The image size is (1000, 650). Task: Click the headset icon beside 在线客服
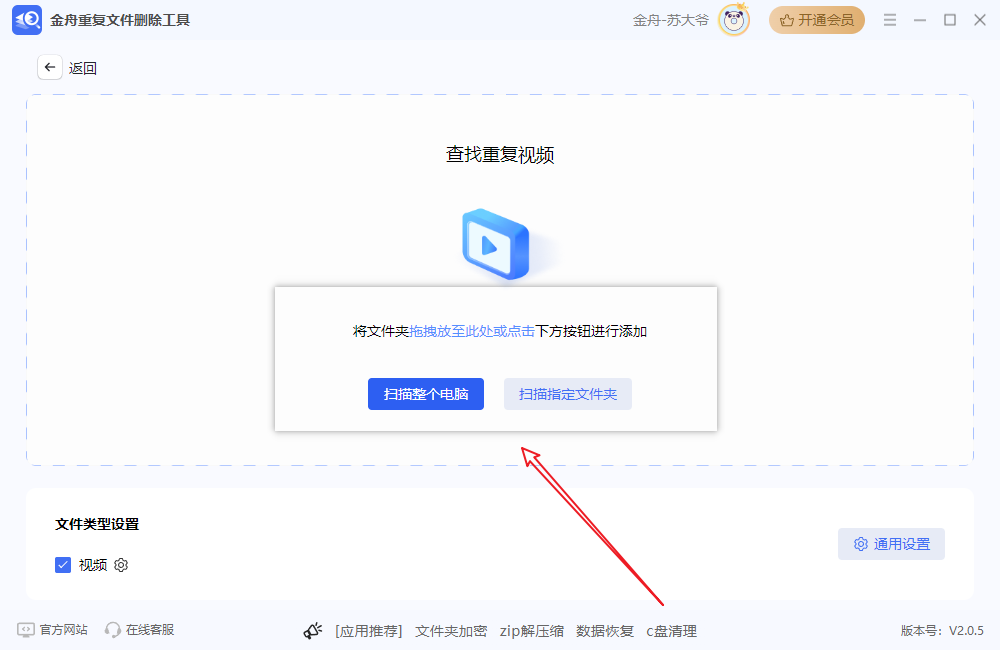coord(113,630)
